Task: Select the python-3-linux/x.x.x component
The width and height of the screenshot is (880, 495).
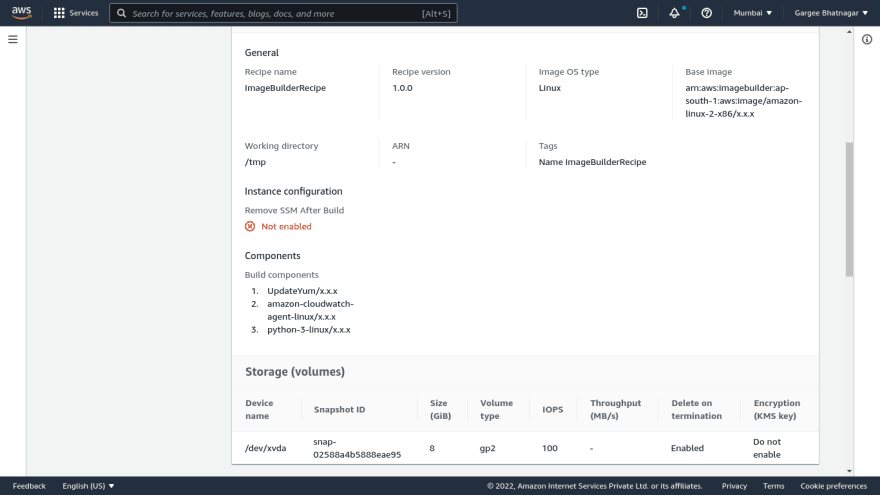Action: (309, 330)
